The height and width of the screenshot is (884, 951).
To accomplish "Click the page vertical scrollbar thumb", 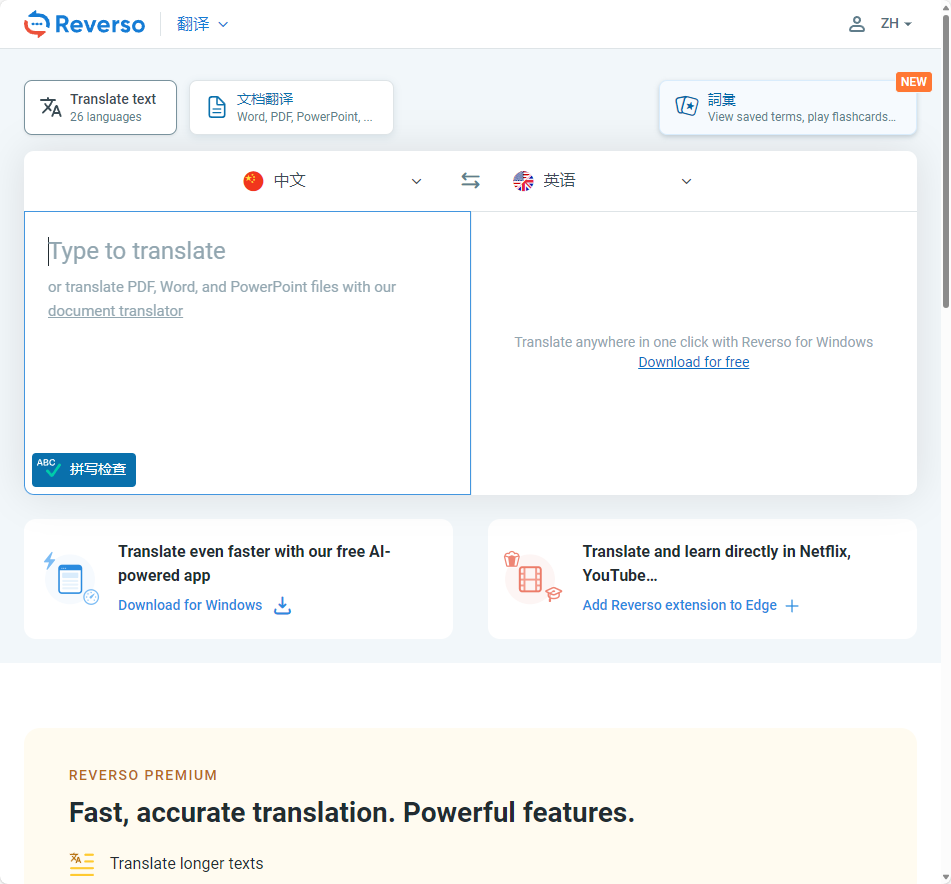I will [946, 161].
